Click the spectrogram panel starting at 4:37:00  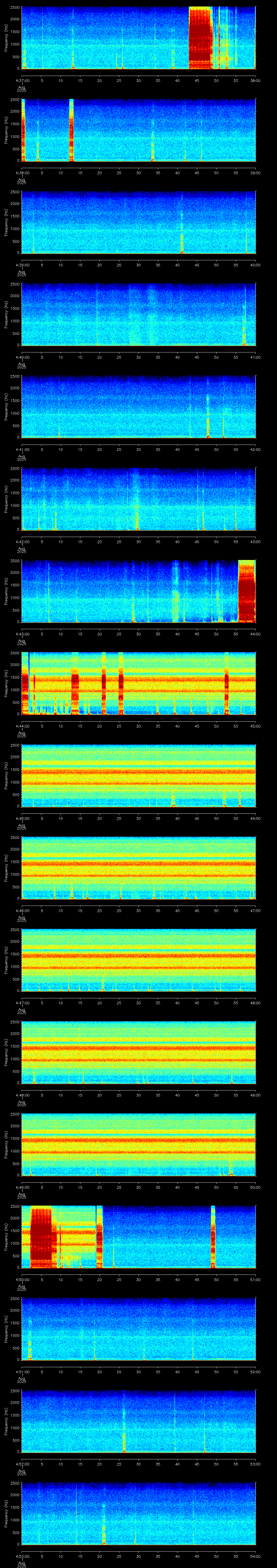click(x=138, y=38)
